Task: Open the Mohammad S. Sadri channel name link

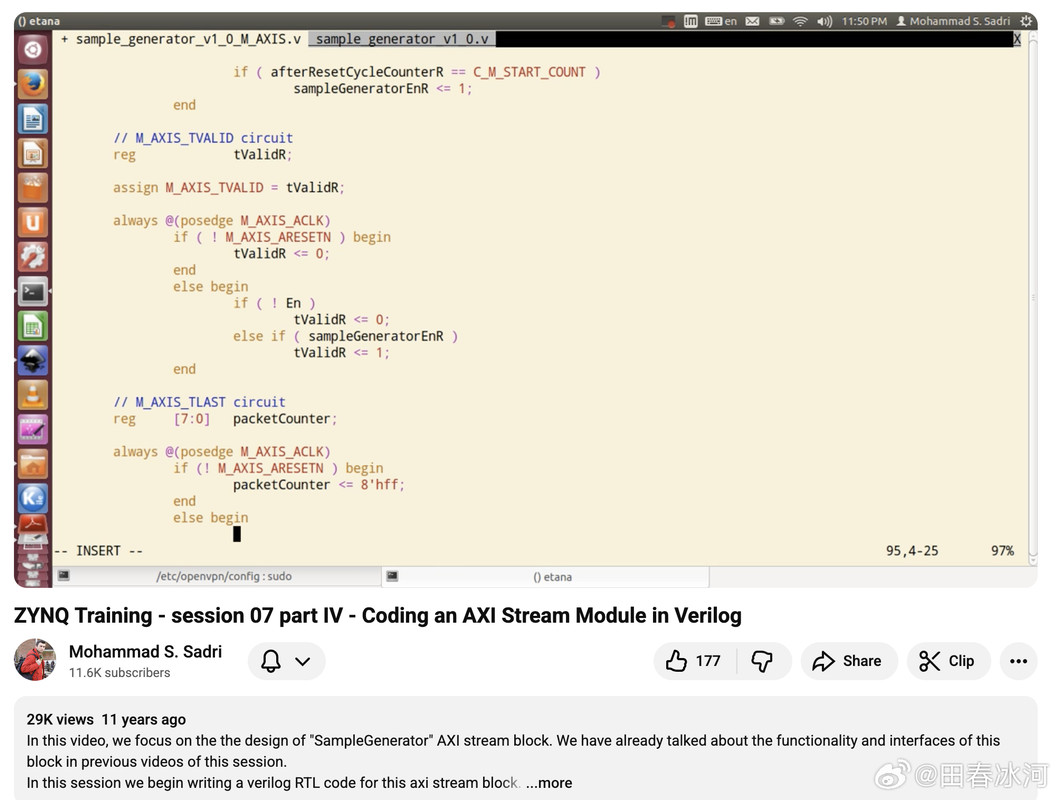Action: pyautogui.click(x=145, y=652)
